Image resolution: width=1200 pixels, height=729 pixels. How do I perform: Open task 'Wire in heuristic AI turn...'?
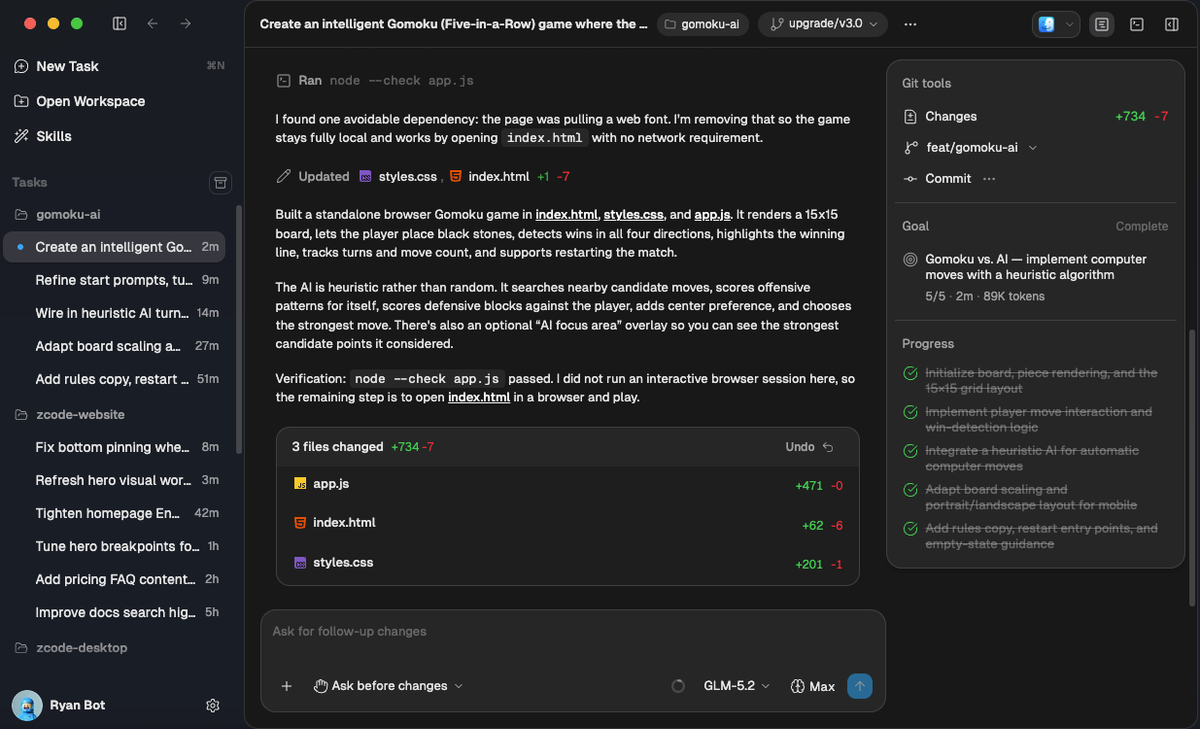(x=115, y=313)
